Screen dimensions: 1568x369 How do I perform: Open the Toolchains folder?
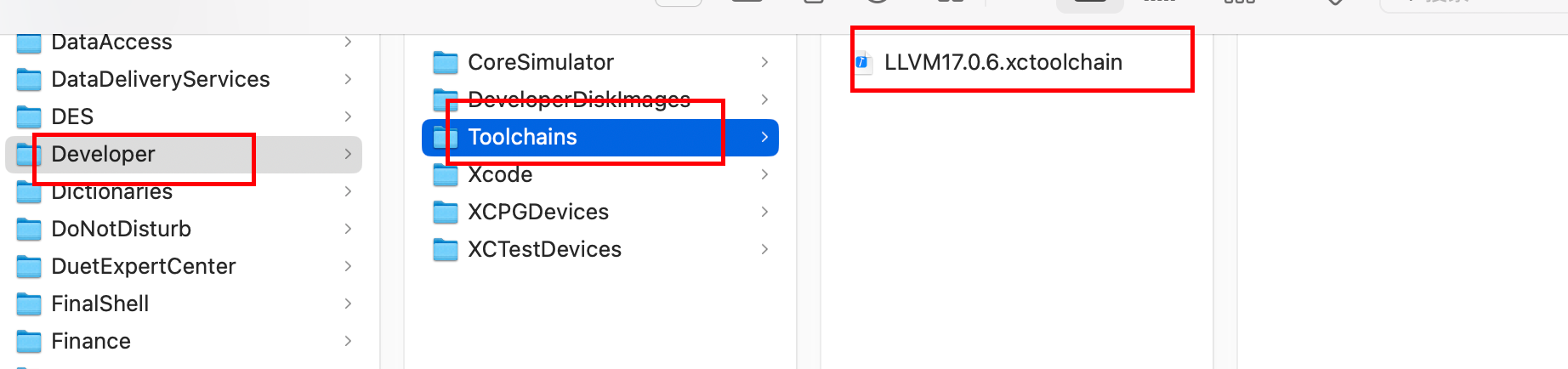click(x=600, y=137)
